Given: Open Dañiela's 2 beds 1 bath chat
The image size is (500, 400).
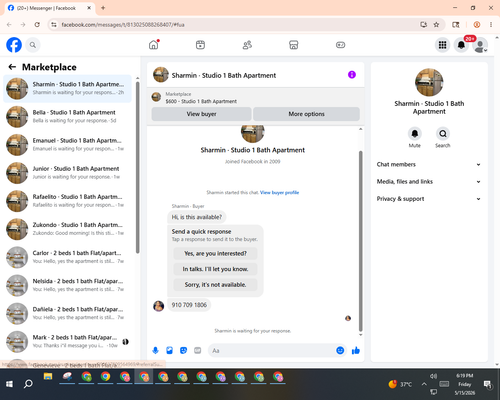Looking at the screenshot, I should (x=67, y=313).
